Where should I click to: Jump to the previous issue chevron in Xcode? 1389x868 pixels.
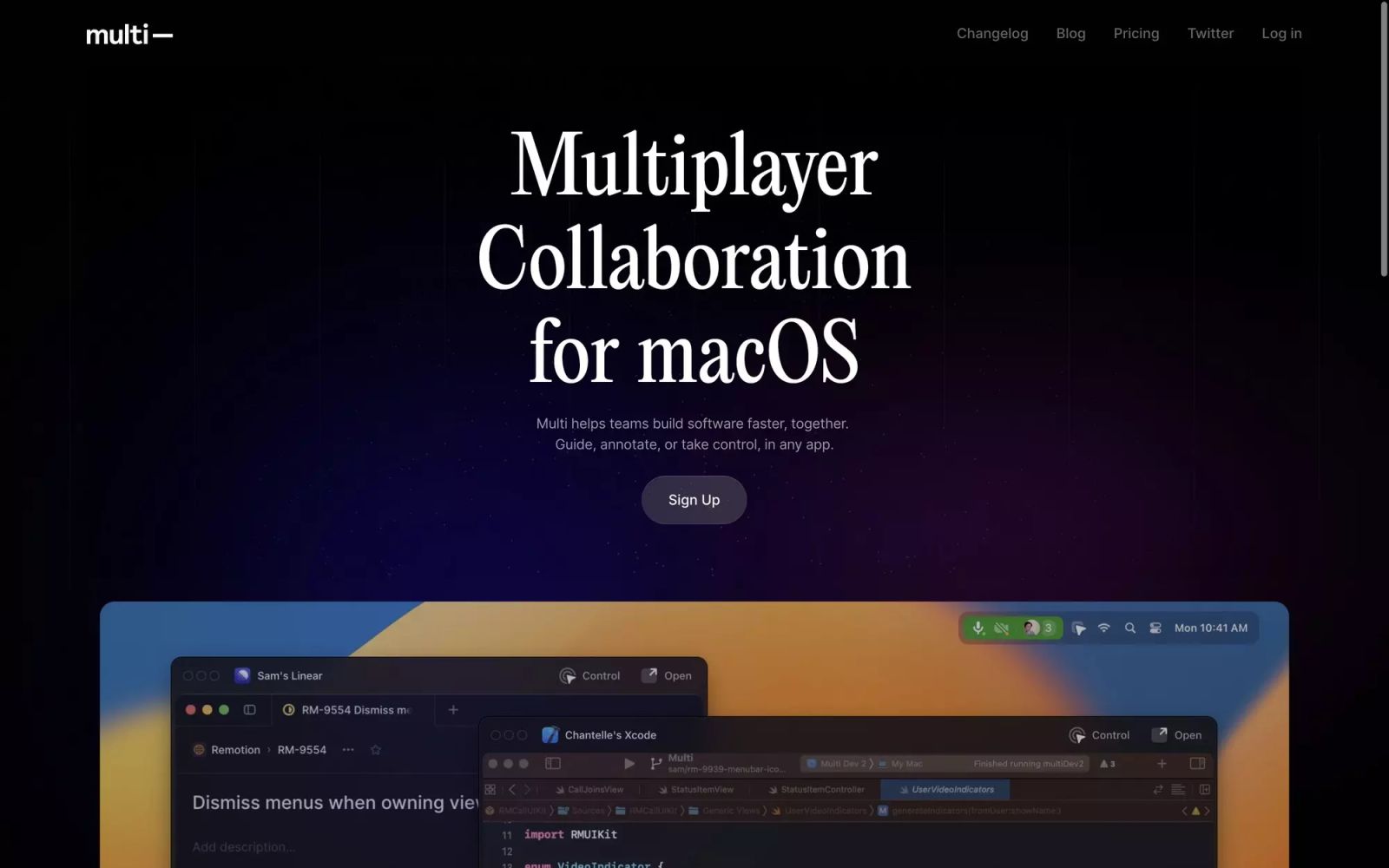[x=1184, y=811]
